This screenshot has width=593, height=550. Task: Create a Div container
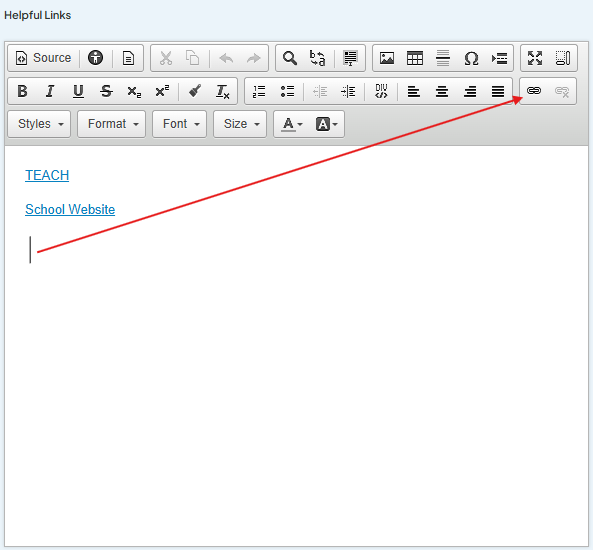pyautogui.click(x=381, y=91)
